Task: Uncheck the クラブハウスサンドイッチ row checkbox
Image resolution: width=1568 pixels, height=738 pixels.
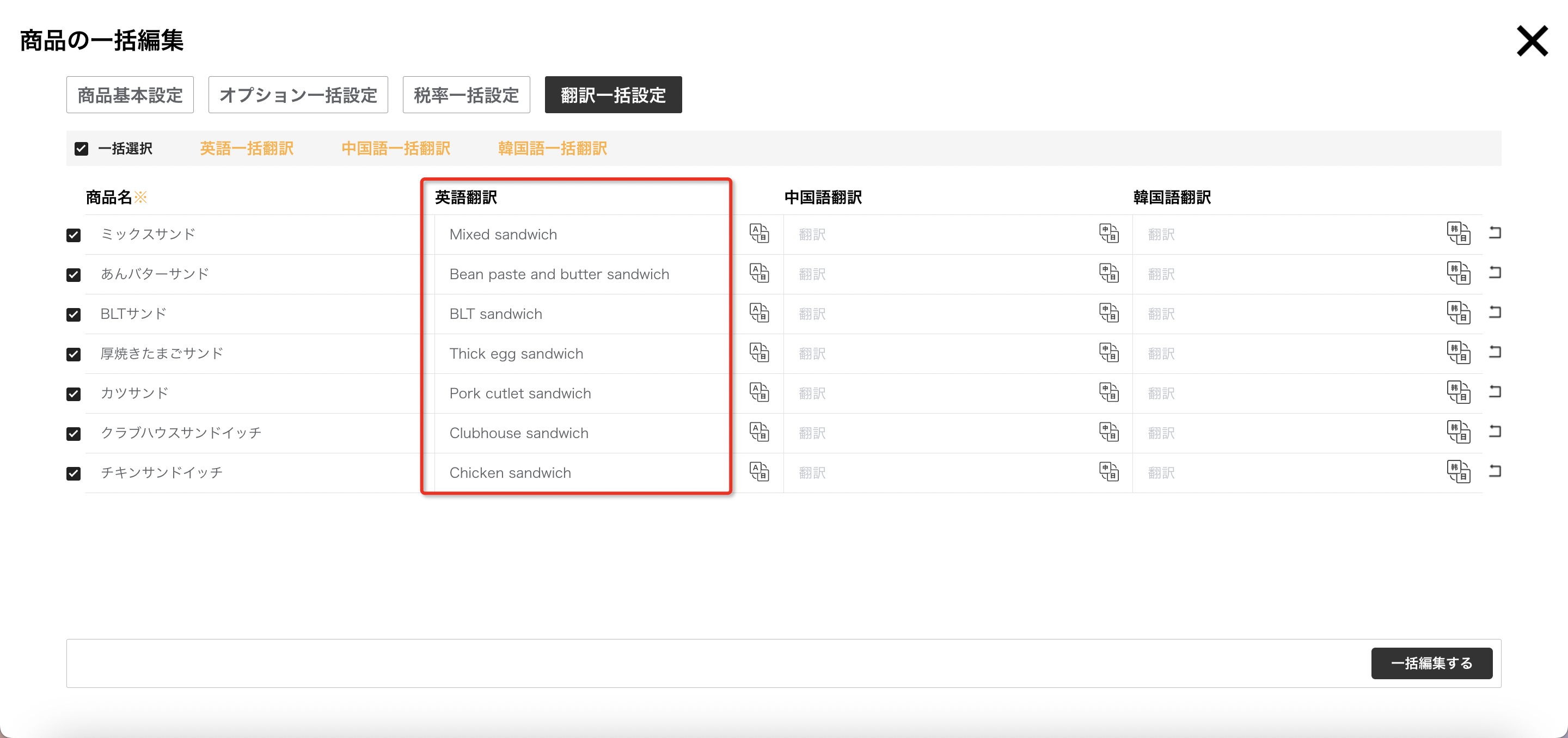Action: pos(73,434)
